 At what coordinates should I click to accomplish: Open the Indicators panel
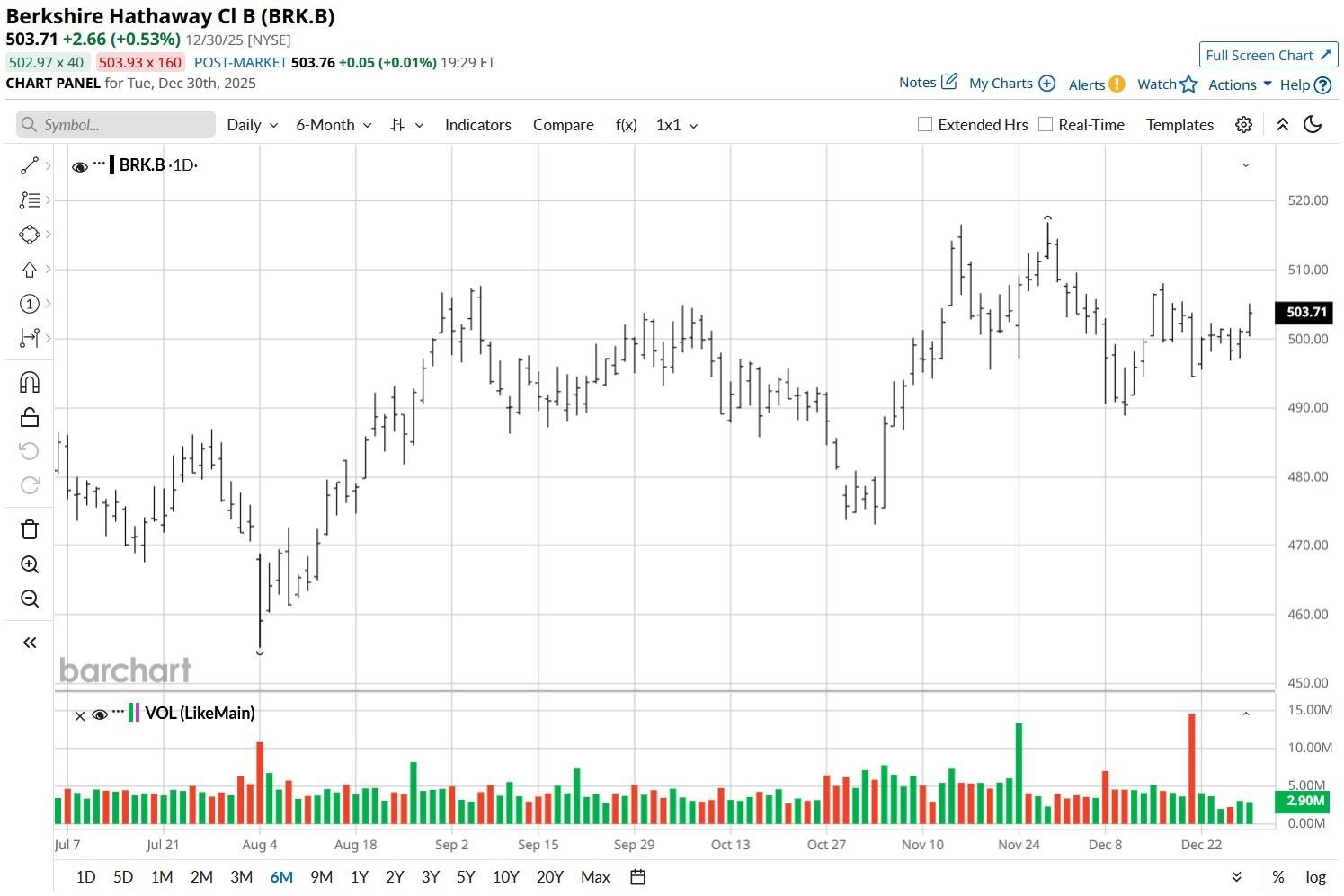pyautogui.click(x=478, y=125)
